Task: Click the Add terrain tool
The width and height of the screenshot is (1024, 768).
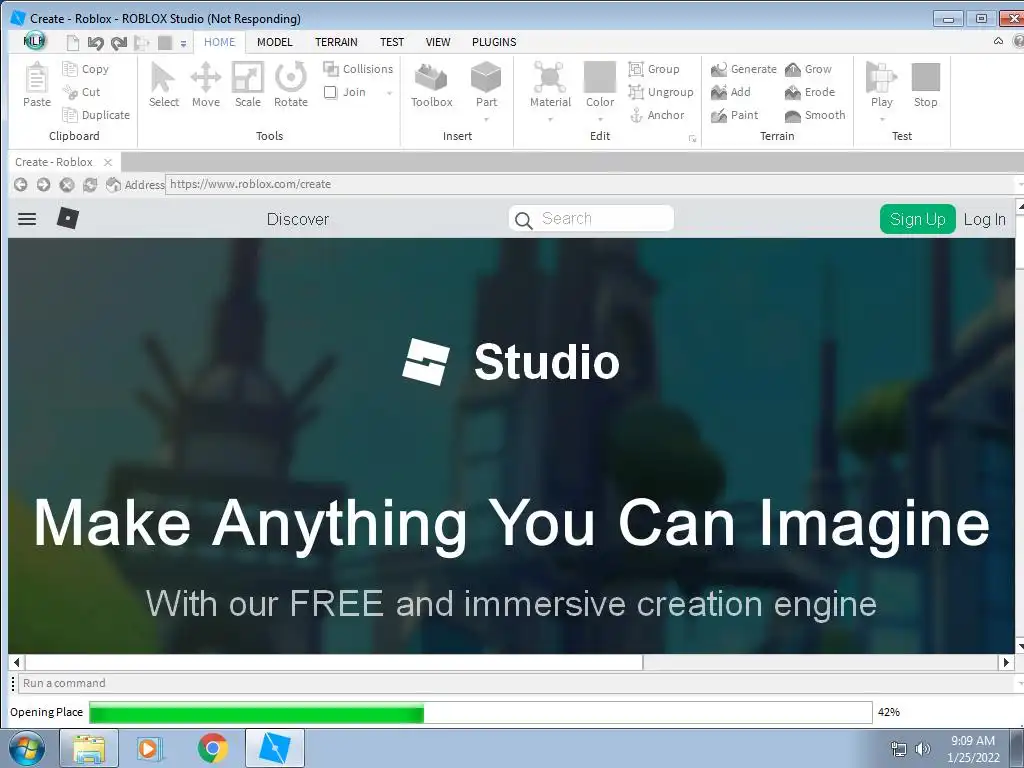Action: 731,92
